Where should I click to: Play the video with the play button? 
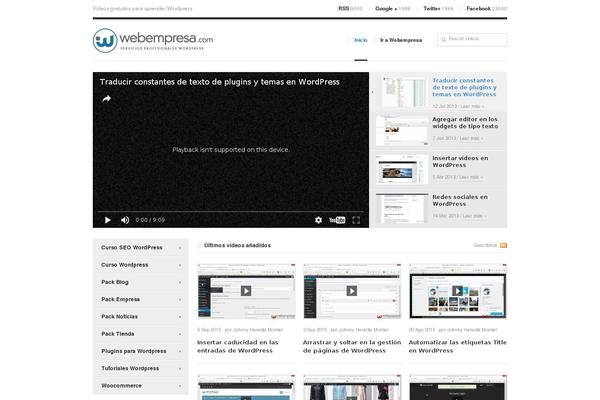coord(108,220)
